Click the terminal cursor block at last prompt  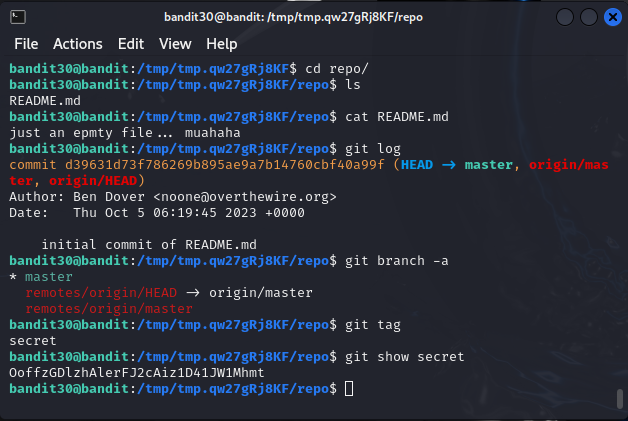coord(349,389)
